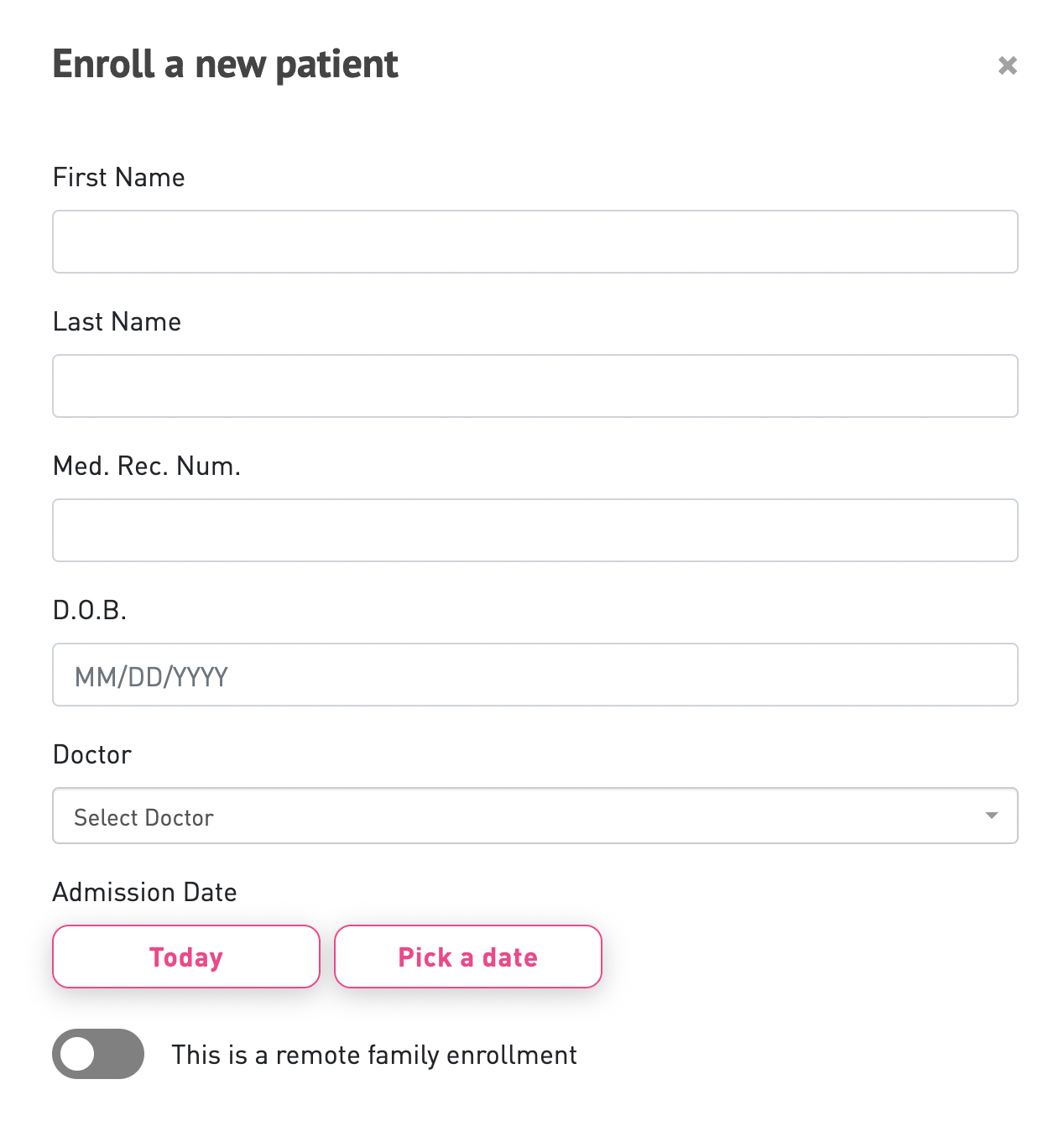The width and height of the screenshot is (1064, 1121).
Task: Open the Select Doctor dropdown arrow
Action: [x=990, y=815]
